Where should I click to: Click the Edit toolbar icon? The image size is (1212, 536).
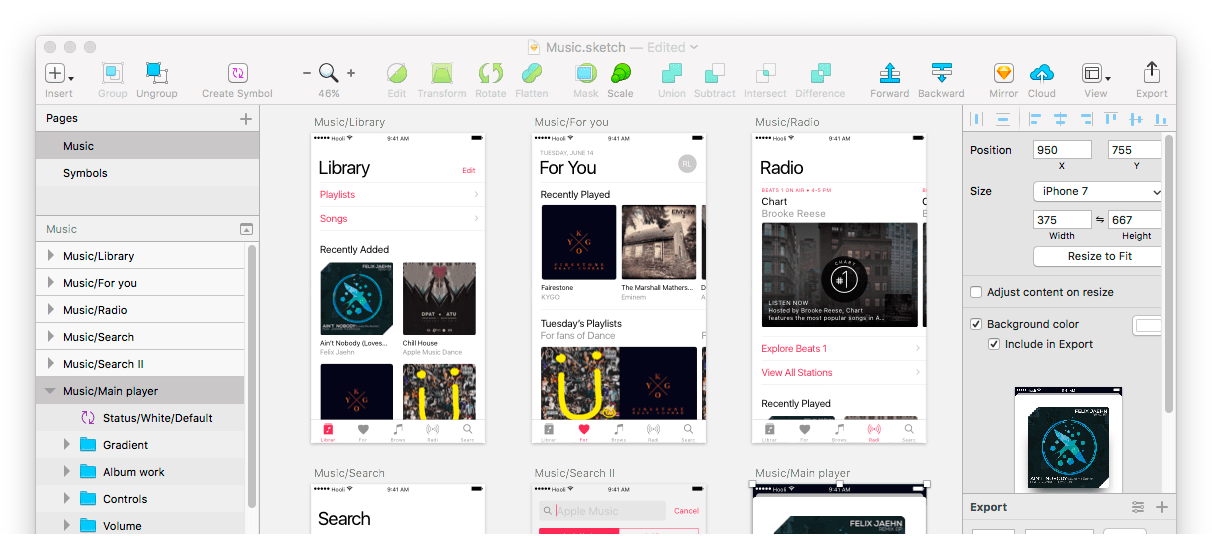coord(397,73)
